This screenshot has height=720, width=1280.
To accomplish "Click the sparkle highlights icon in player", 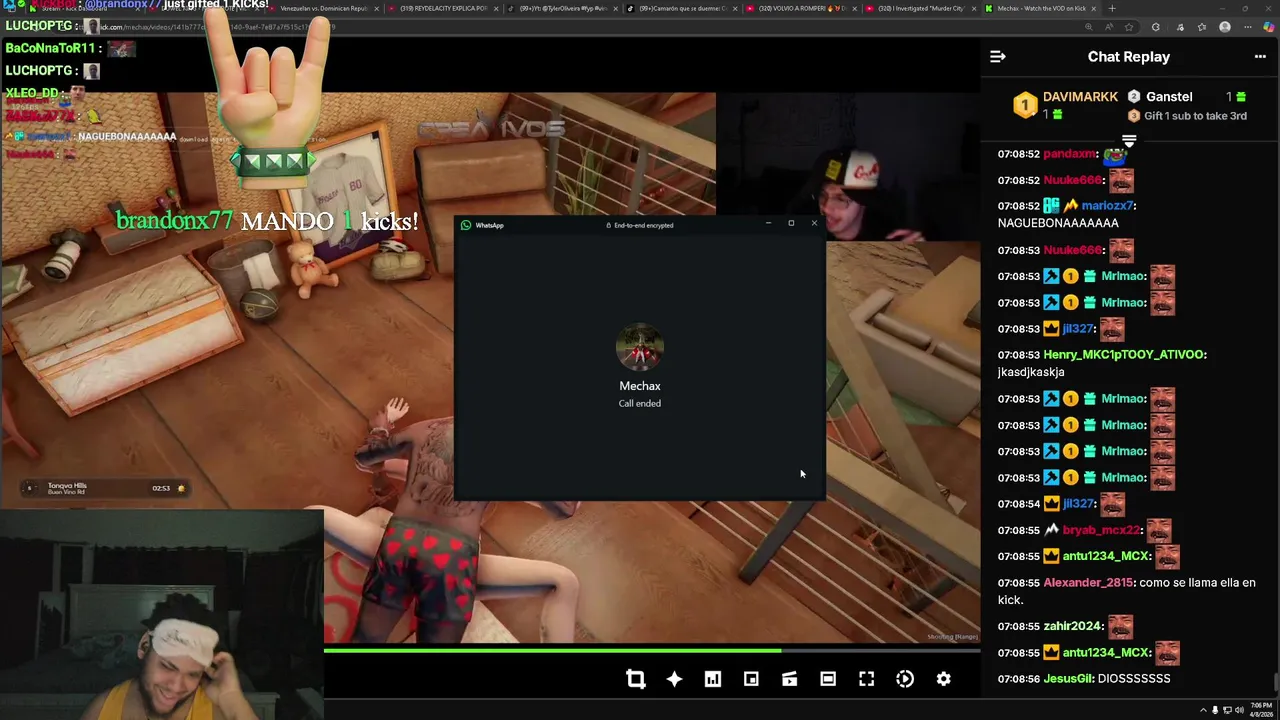I will pos(674,679).
